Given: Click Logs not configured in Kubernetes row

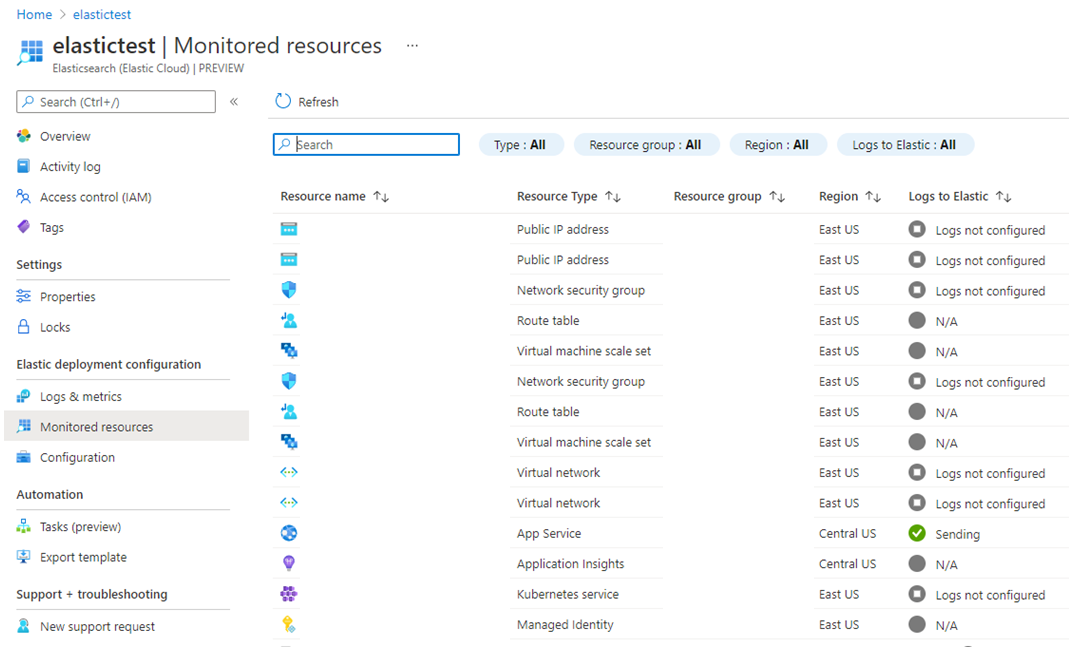Looking at the screenshot, I should tap(990, 595).
